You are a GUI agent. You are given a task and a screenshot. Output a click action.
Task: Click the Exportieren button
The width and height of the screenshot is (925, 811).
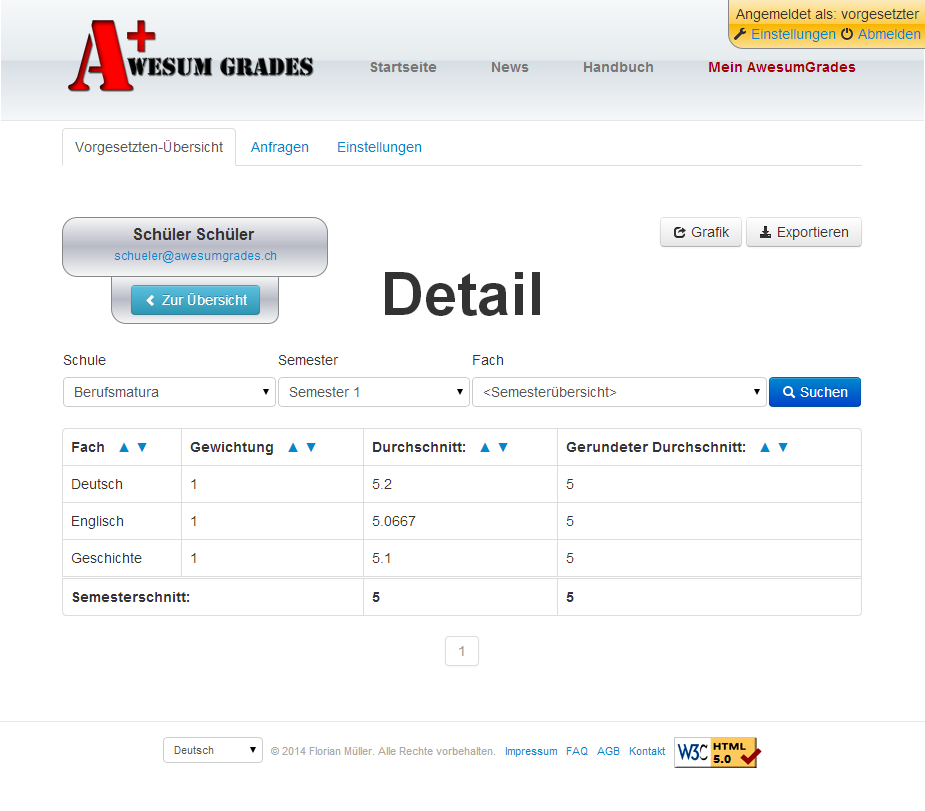[x=803, y=232]
